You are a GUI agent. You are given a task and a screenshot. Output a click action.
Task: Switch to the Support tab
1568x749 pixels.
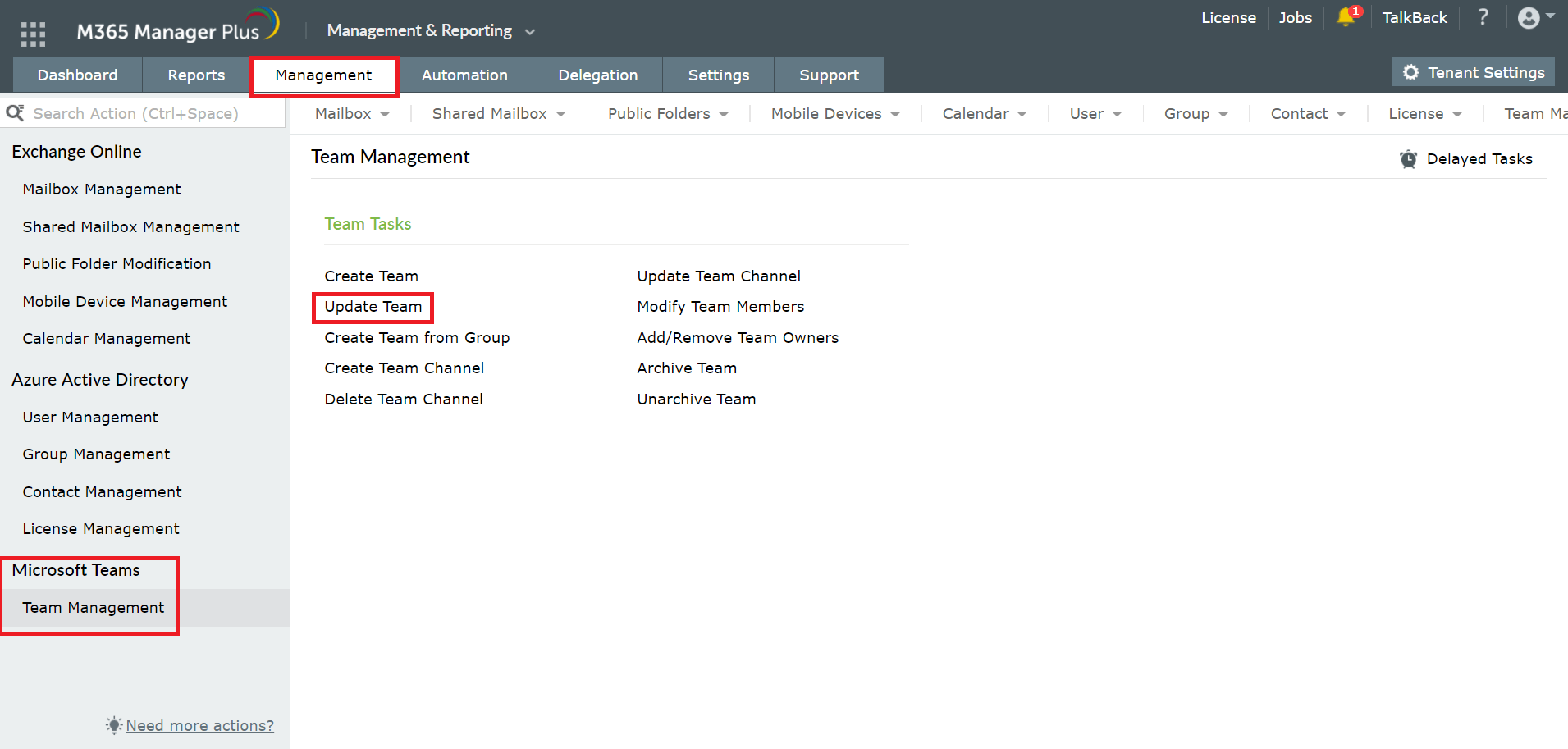click(829, 75)
